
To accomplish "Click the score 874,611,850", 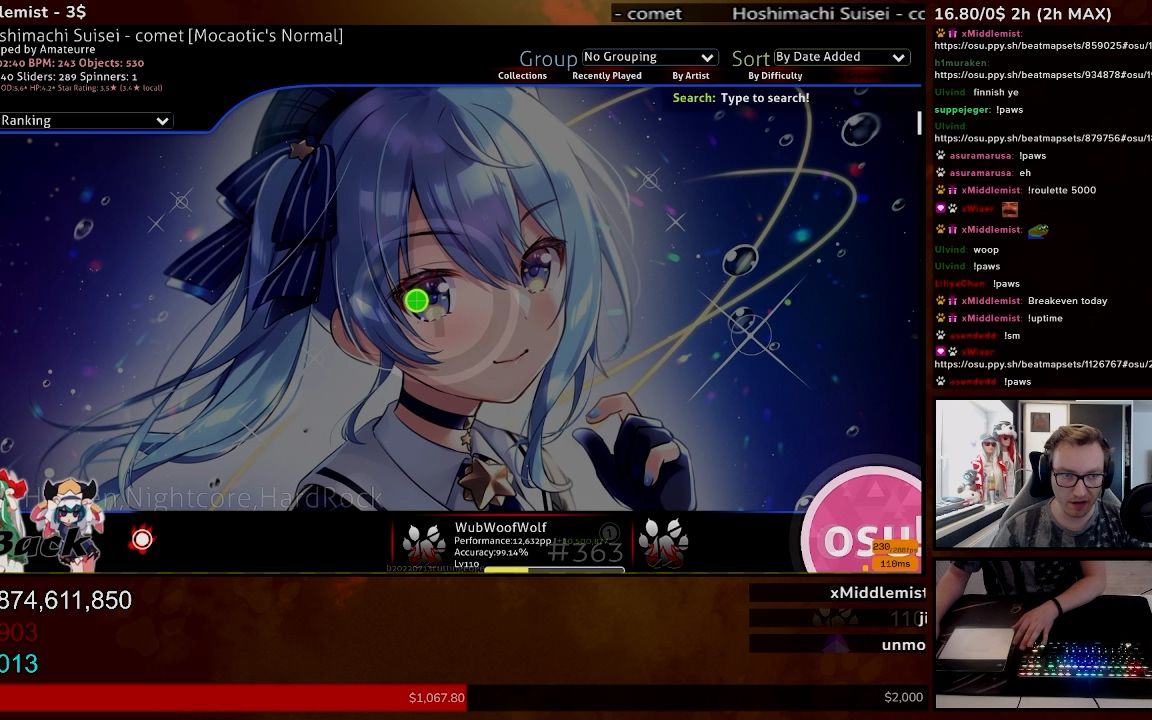I will point(66,600).
